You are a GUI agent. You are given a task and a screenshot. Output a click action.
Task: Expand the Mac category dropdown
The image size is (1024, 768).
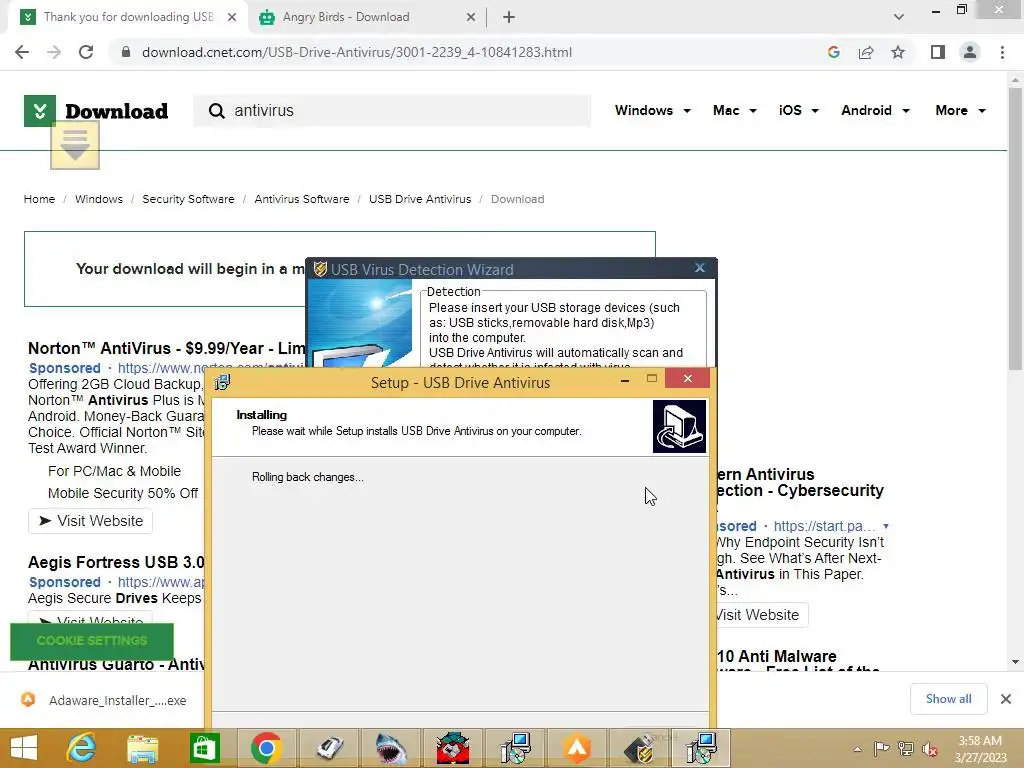tap(735, 110)
